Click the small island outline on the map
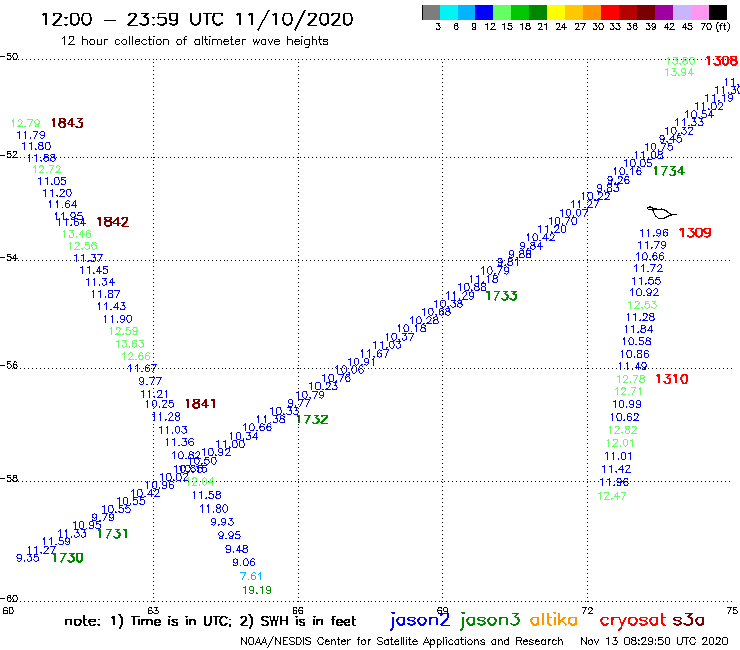Screen dimensions: 740x650 [661, 212]
